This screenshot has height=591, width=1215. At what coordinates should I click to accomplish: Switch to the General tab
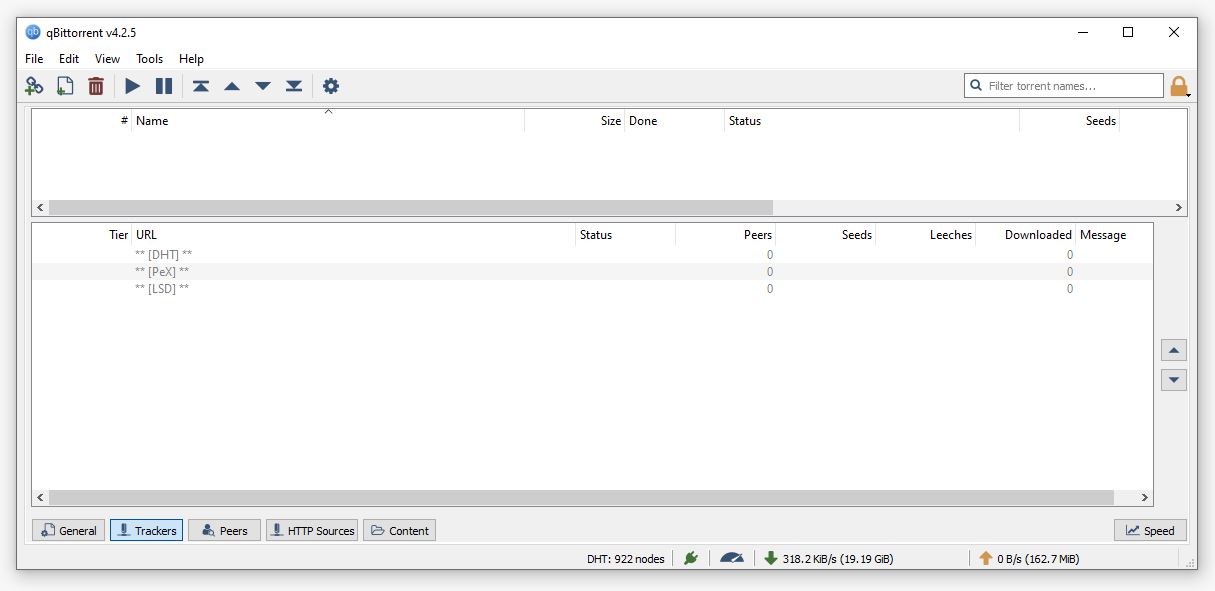coord(68,530)
